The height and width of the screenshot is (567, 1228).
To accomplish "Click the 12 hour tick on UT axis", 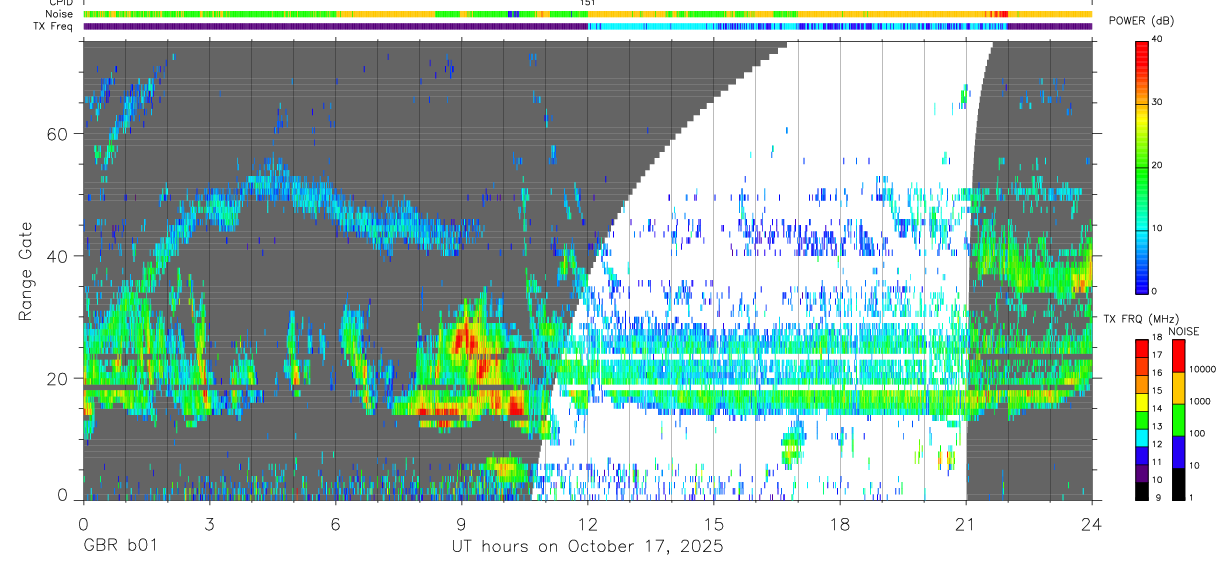I will [588, 524].
